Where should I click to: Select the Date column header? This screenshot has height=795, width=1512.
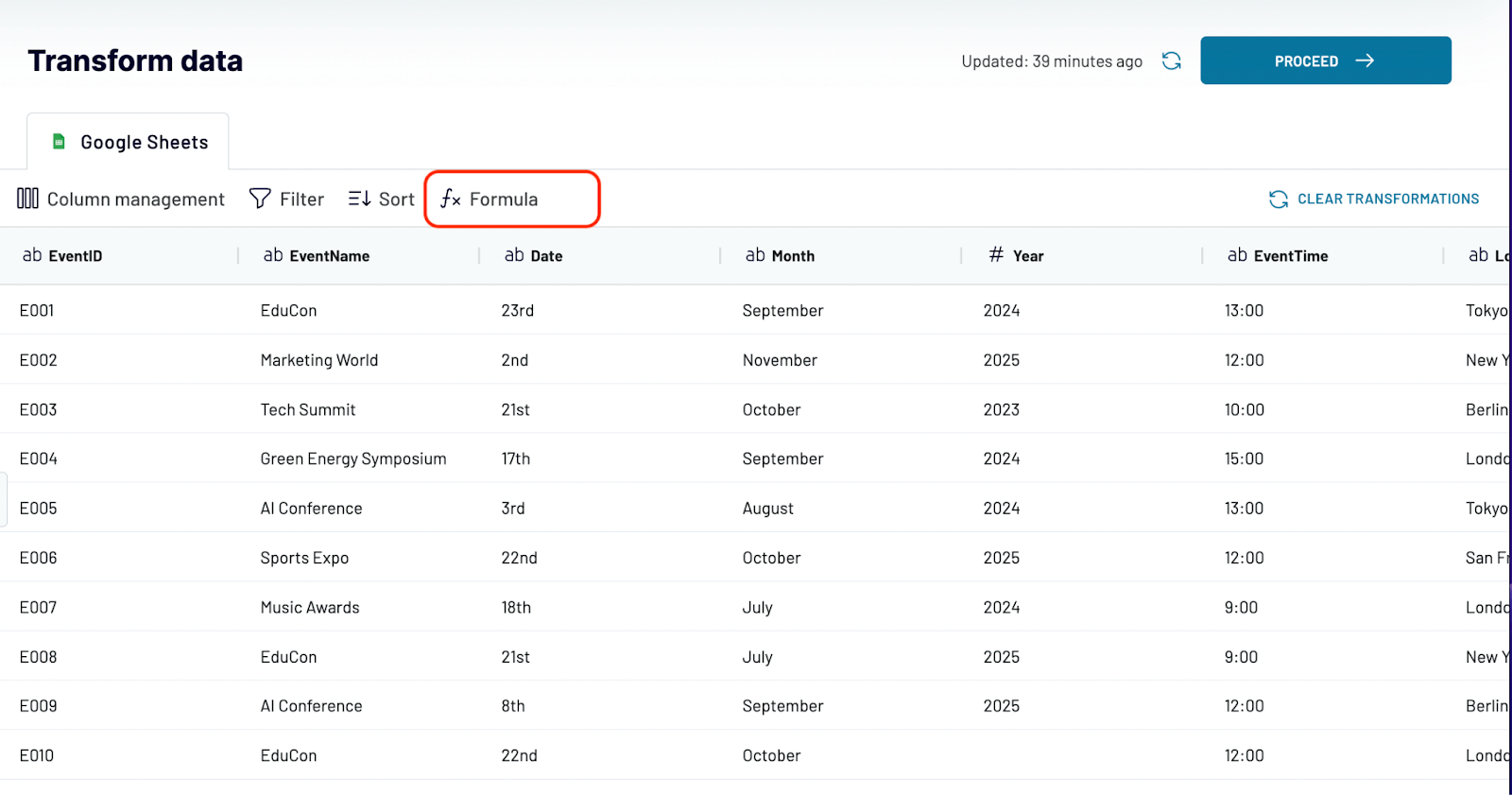(546, 256)
